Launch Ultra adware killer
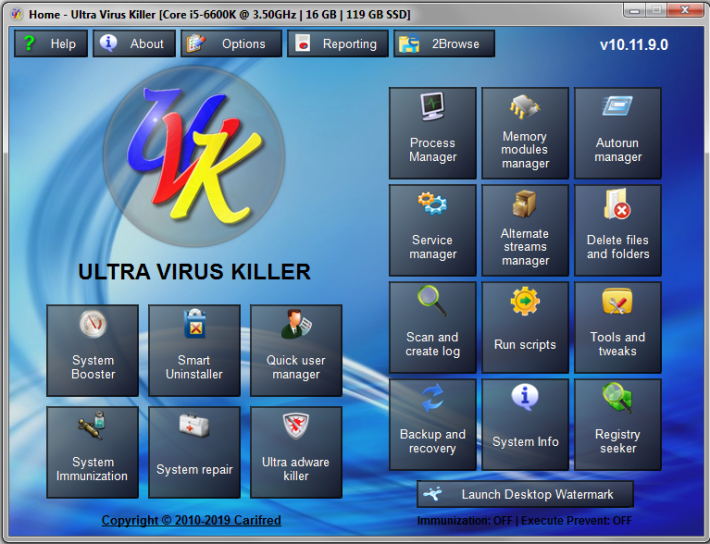 tap(296, 452)
